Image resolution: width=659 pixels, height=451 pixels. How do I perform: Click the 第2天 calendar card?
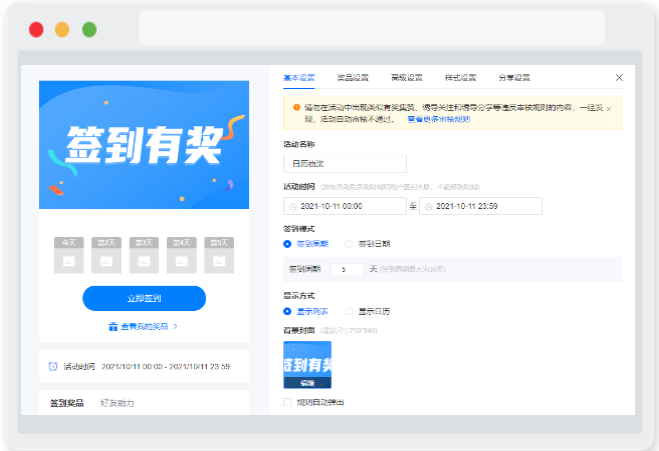(106, 255)
